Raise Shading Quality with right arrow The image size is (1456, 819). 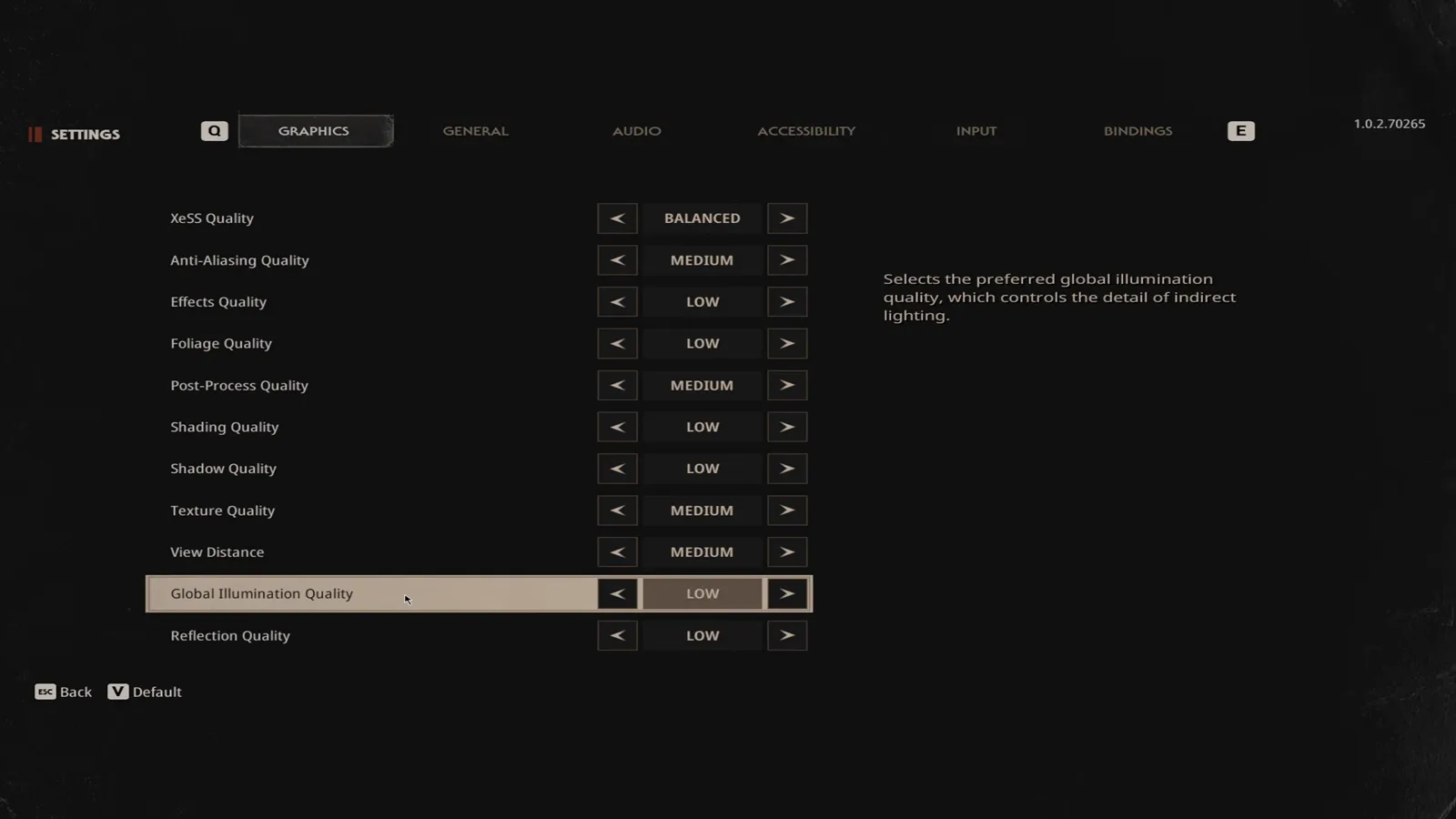point(787,427)
